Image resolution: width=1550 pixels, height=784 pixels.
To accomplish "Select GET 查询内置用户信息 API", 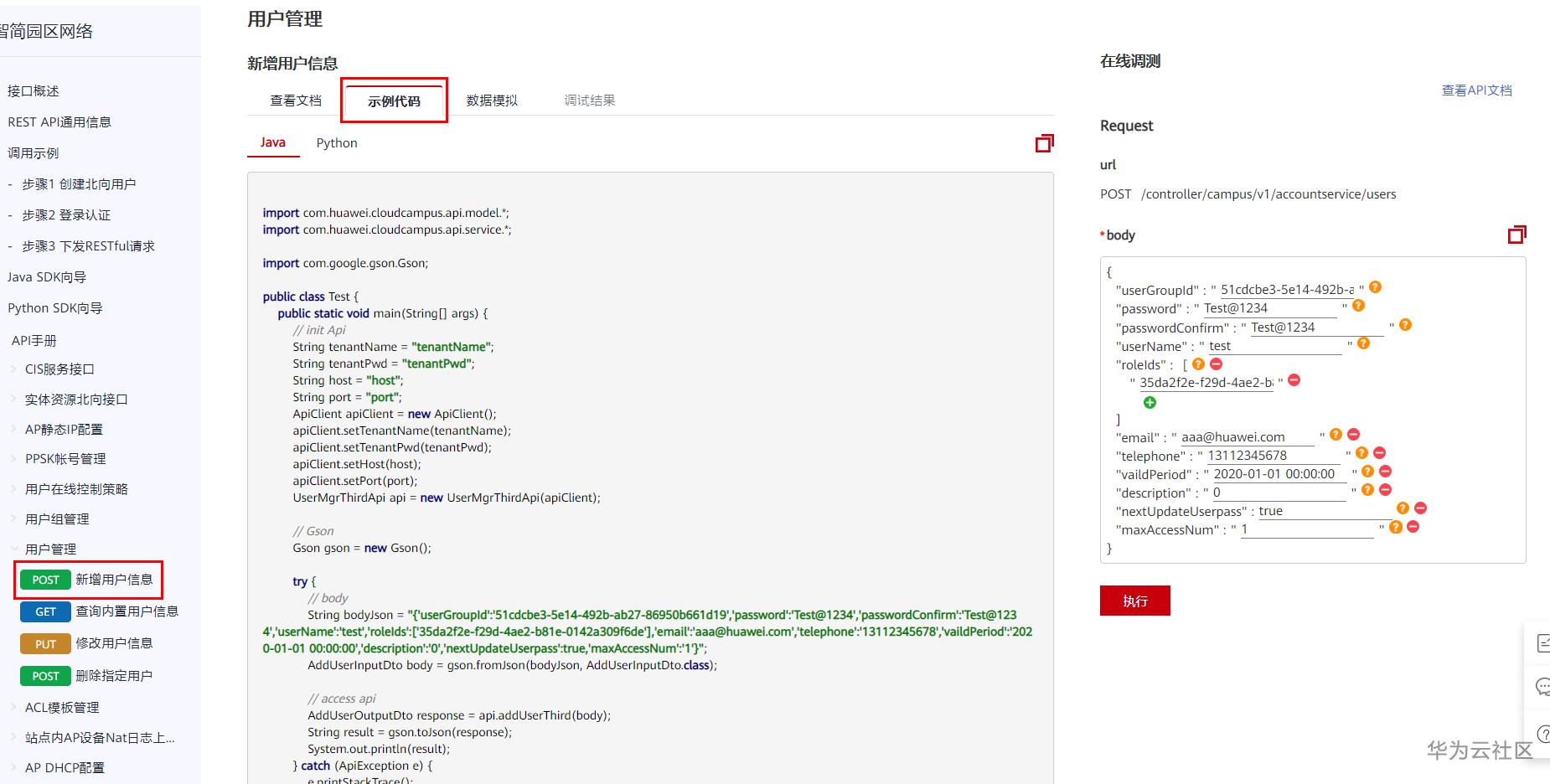I will coord(100,611).
